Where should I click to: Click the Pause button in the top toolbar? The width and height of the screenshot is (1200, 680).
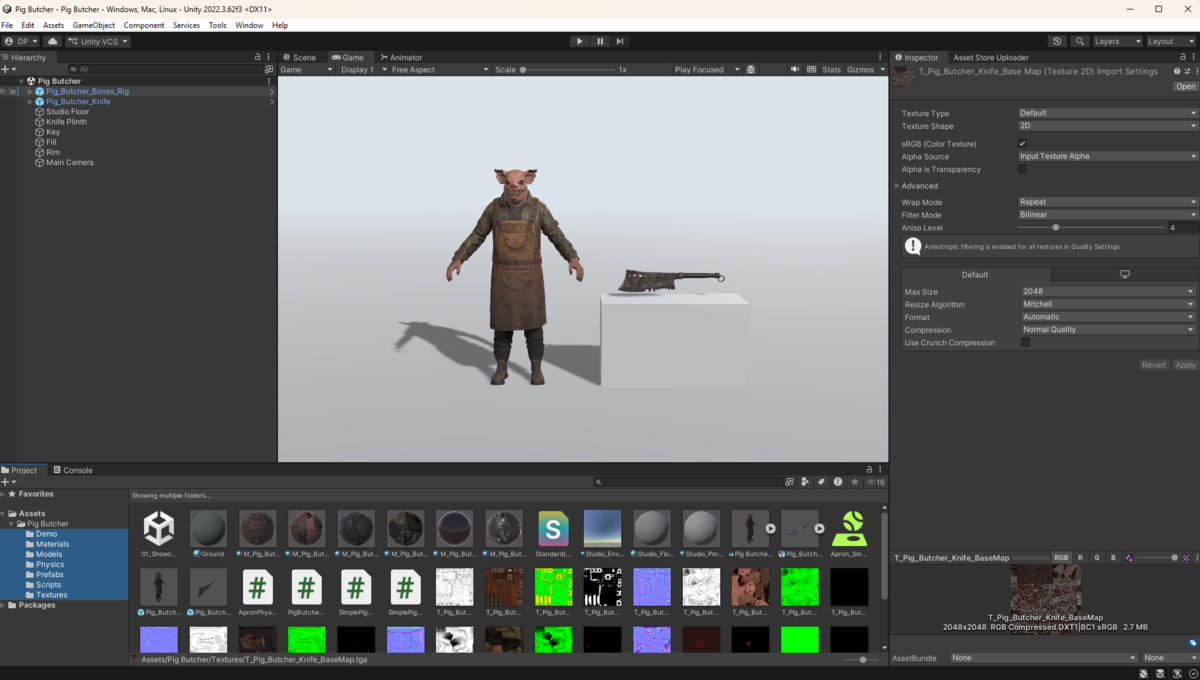(x=600, y=41)
